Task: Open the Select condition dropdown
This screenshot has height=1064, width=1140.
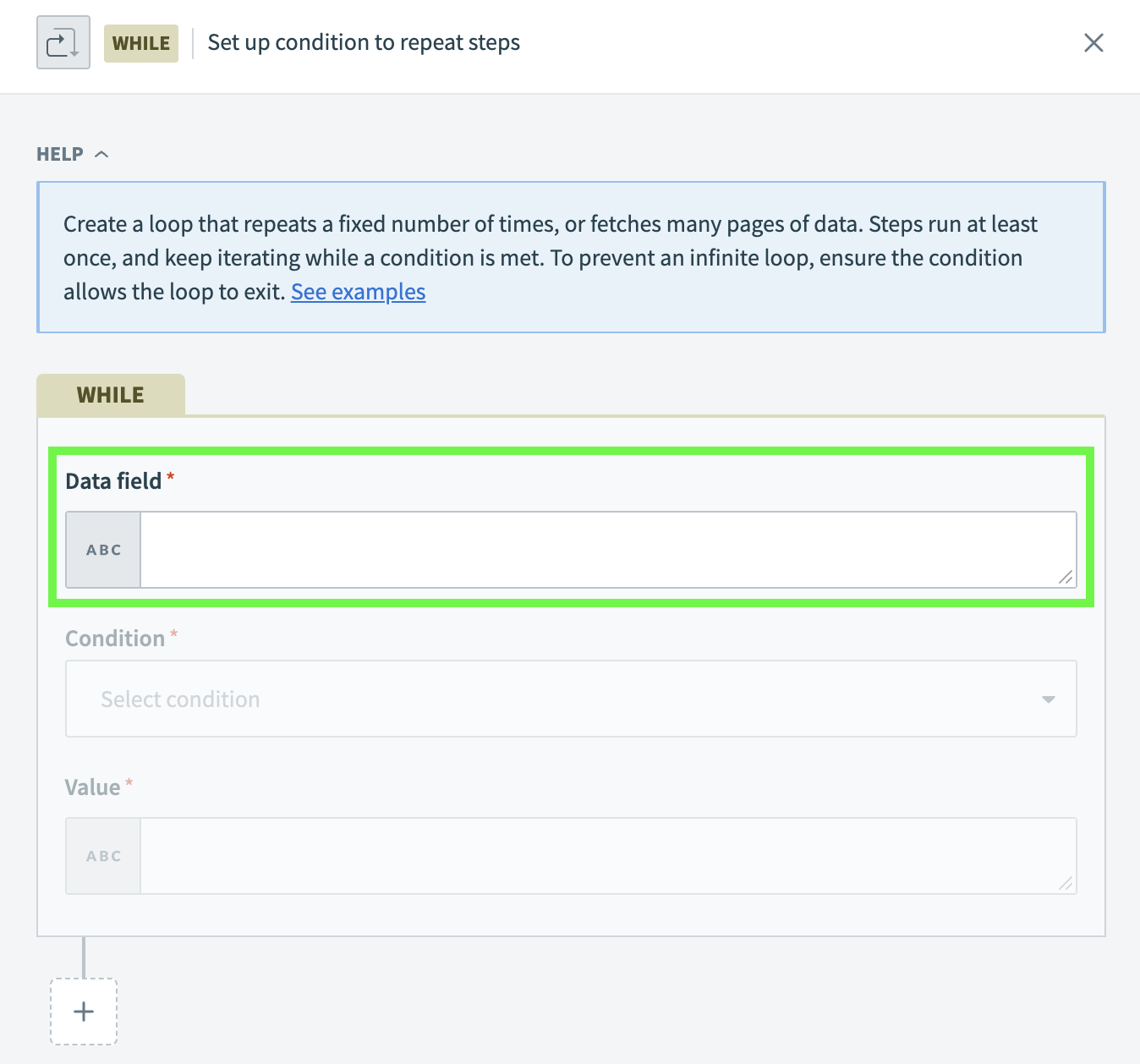Action: (571, 699)
